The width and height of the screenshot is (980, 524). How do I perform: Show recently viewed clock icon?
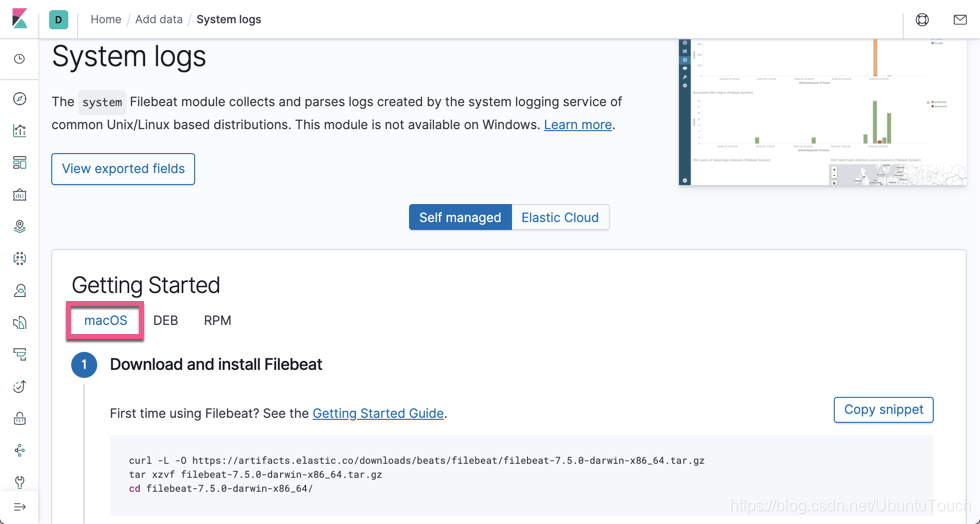click(19, 59)
